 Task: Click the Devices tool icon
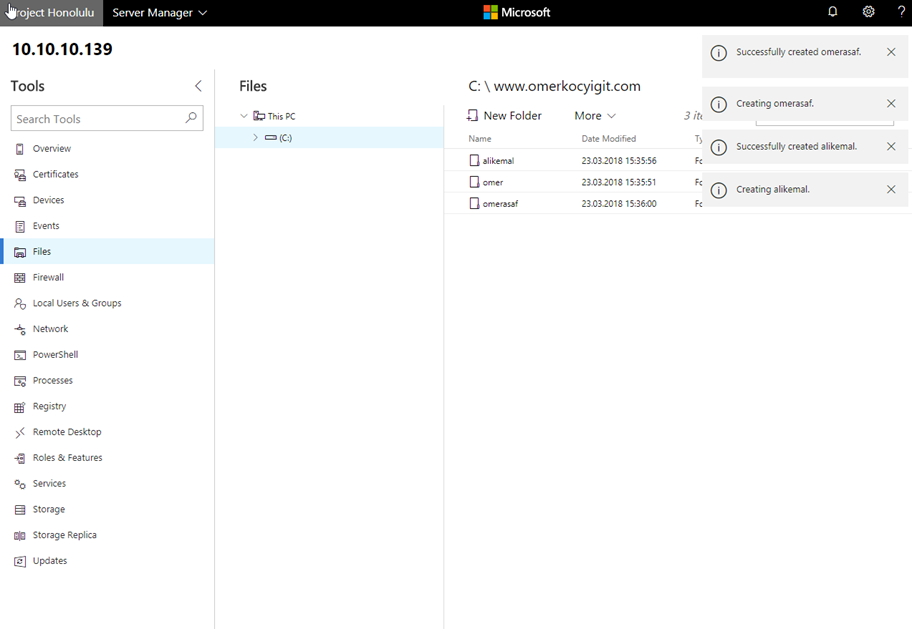click(20, 201)
